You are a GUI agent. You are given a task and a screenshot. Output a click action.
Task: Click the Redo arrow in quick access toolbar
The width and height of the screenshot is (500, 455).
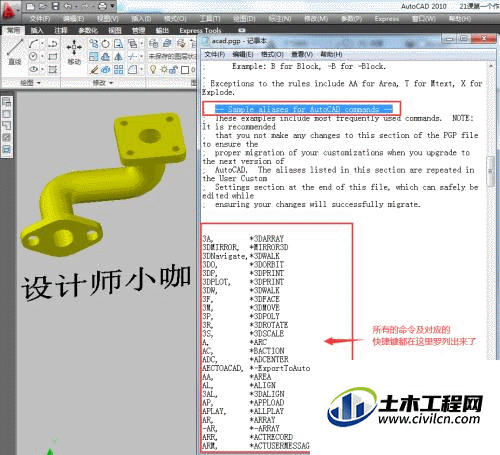[85, 6]
